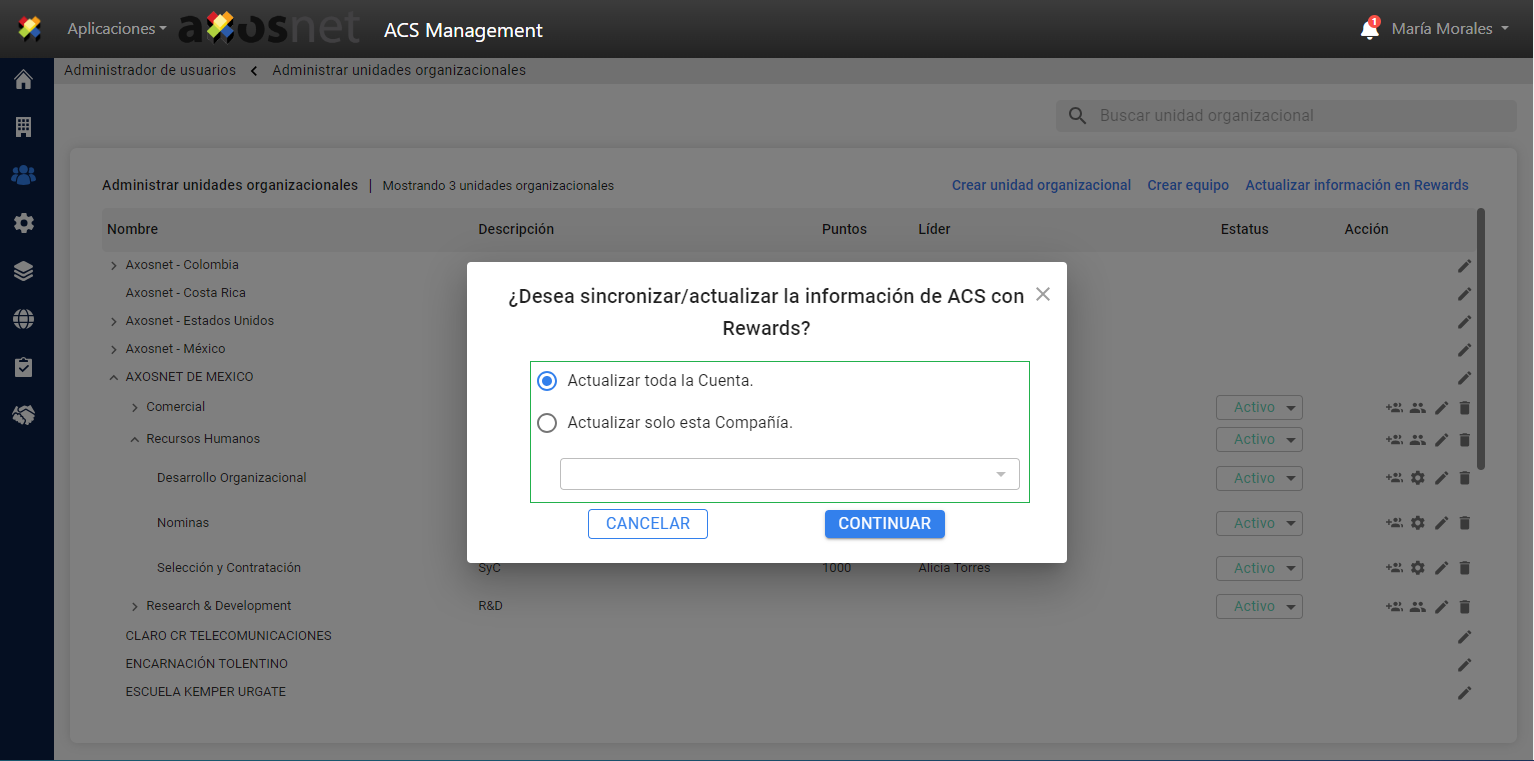
Task: Open the María Morales user menu
Action: 1449,29
